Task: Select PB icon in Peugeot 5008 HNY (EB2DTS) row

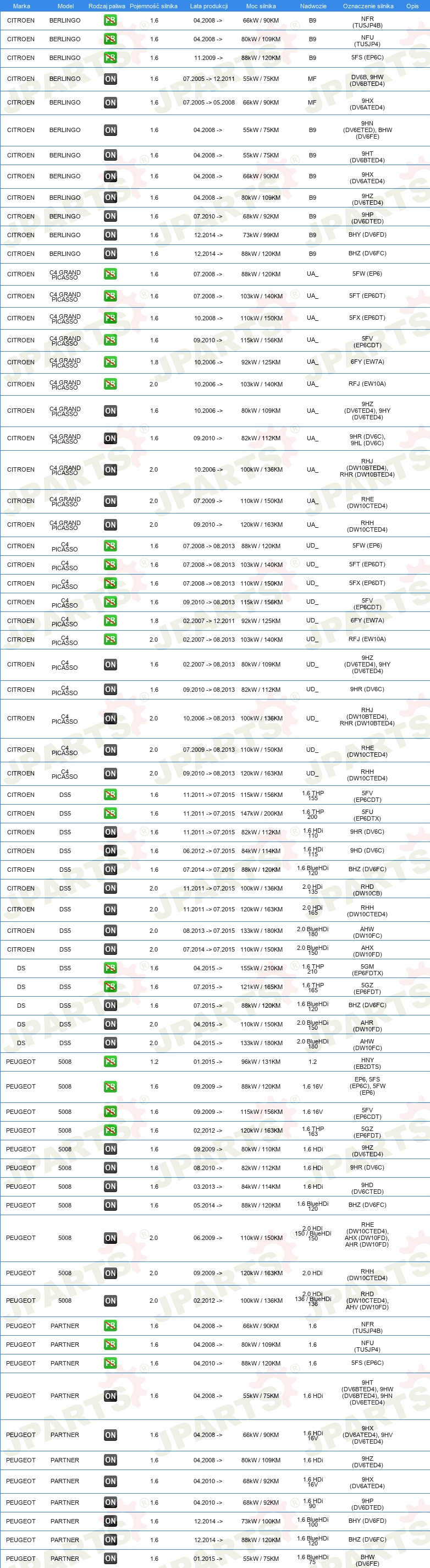Action: [110, 1062]
